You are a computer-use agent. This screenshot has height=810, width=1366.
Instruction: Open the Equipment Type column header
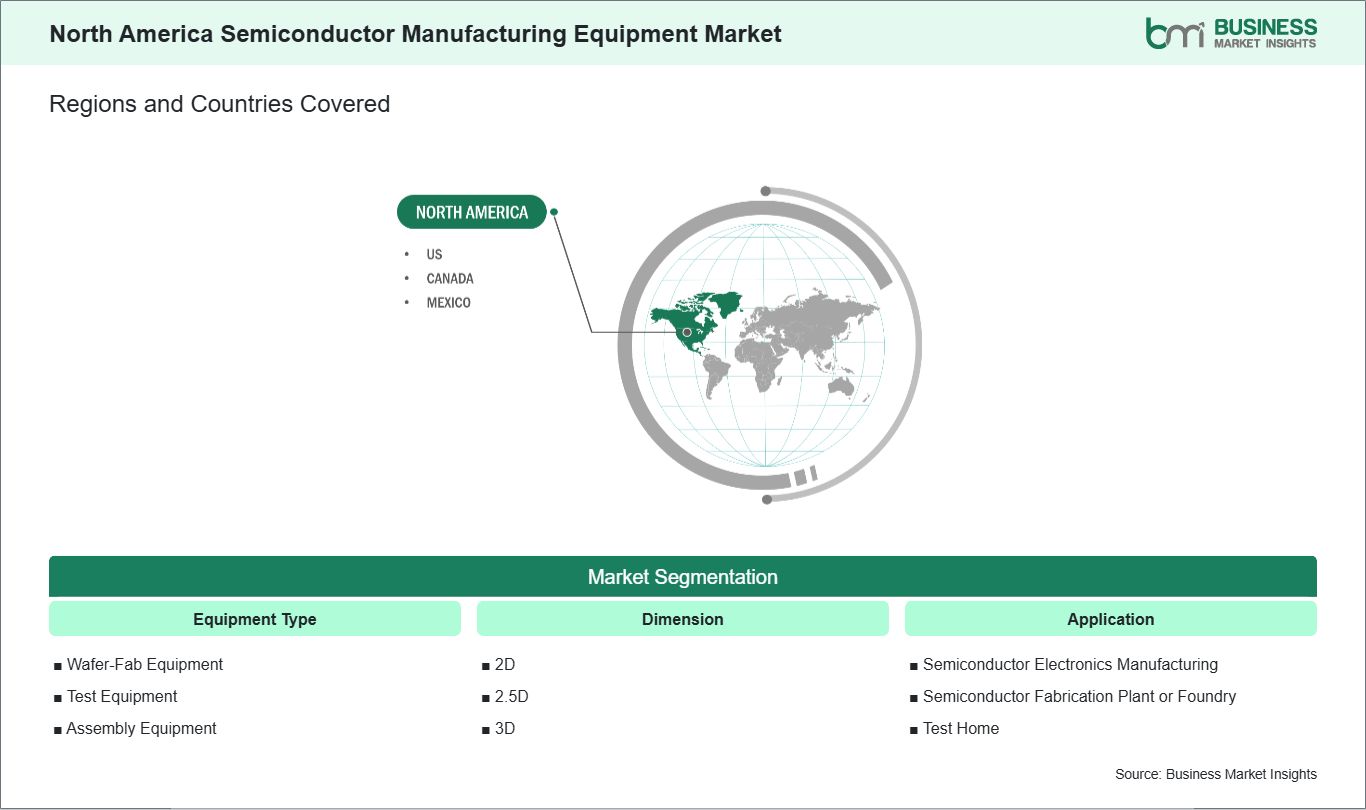click(x=254, y=619)
